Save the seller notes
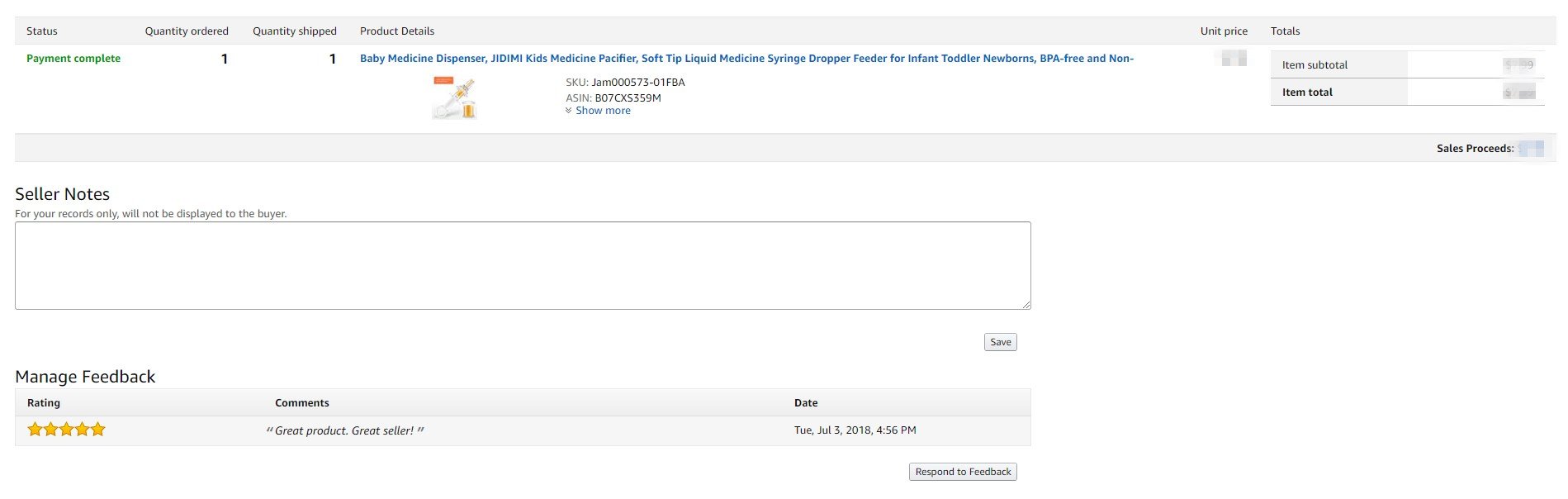This screenshot has width=1568, height=499. pyautogui.click(x=1000, y=342)
